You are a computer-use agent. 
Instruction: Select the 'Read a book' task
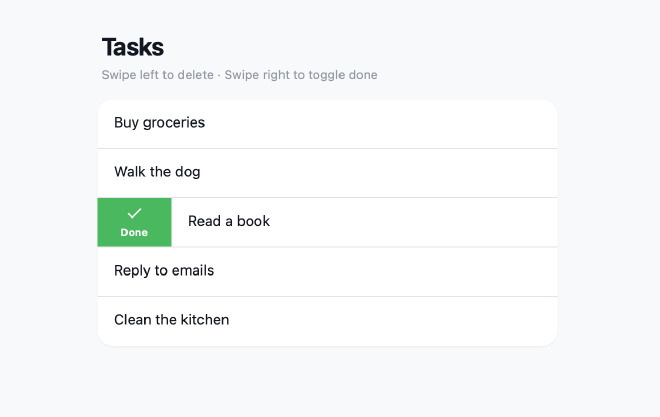click(364, 222)
